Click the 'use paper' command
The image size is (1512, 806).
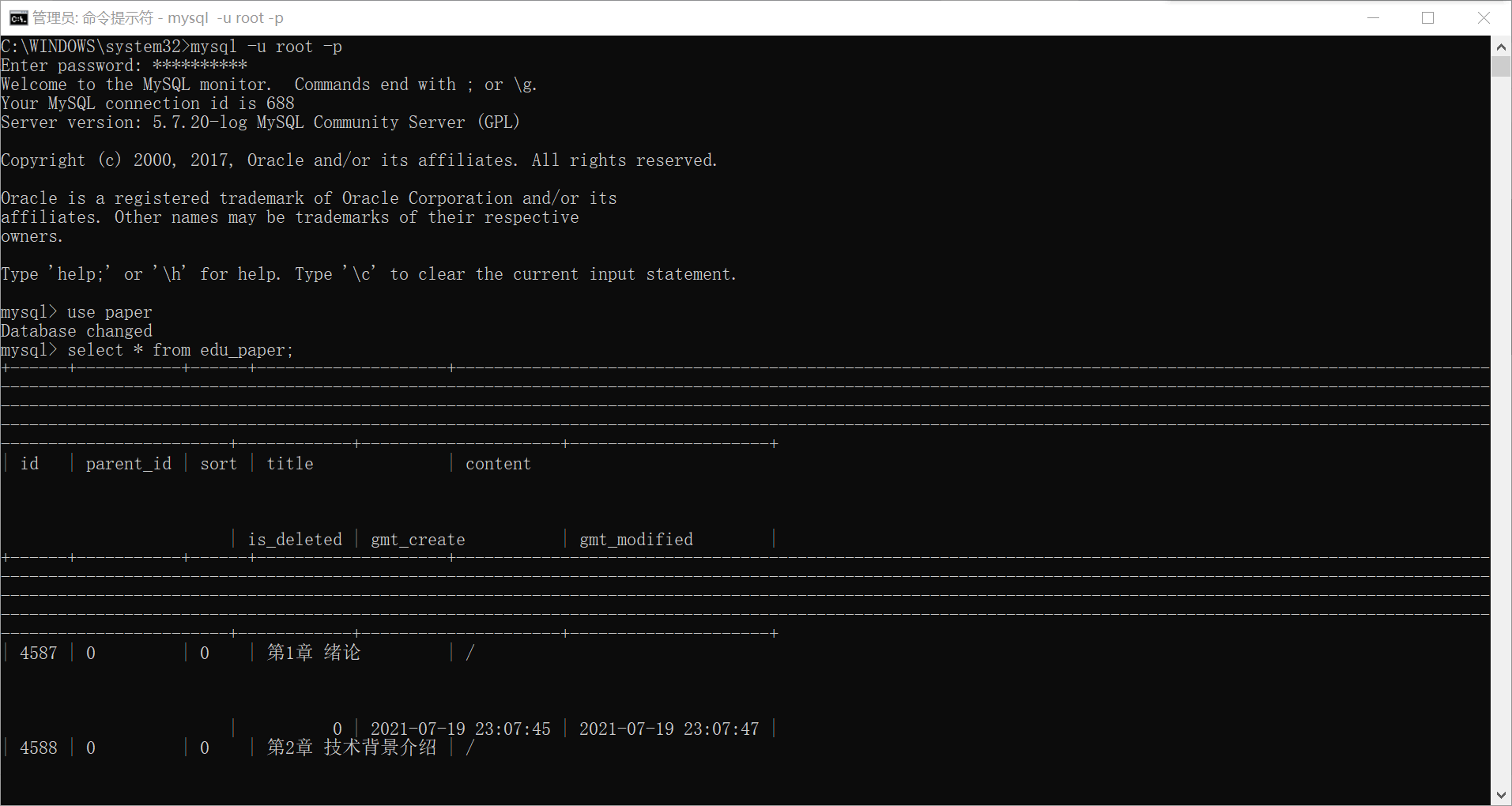click(109, 312)
